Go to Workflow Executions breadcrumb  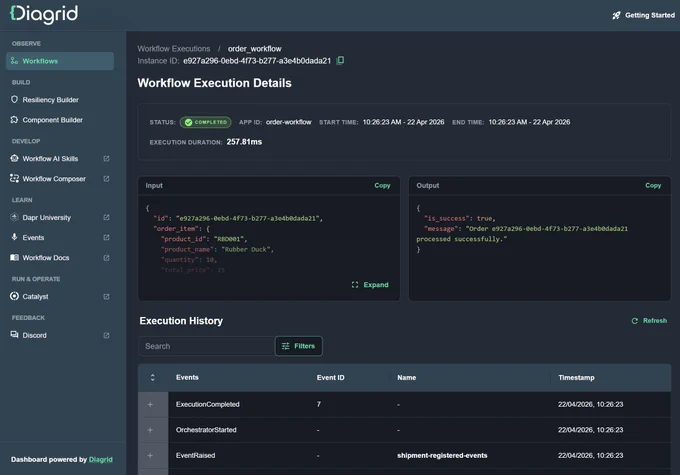[x=173, y=49]
